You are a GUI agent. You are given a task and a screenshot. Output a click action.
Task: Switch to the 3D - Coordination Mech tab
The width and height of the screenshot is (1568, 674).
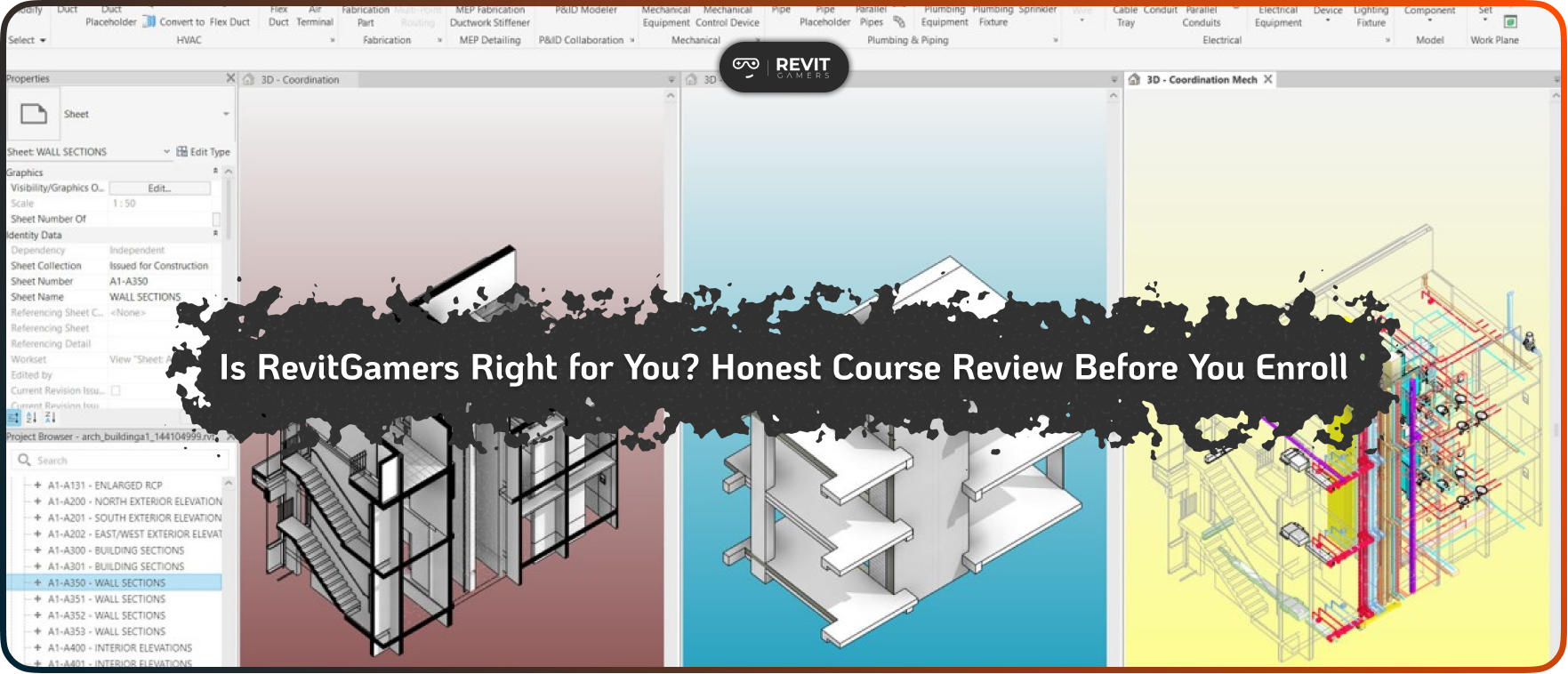pyautogui.click(x=1202, y=79)
